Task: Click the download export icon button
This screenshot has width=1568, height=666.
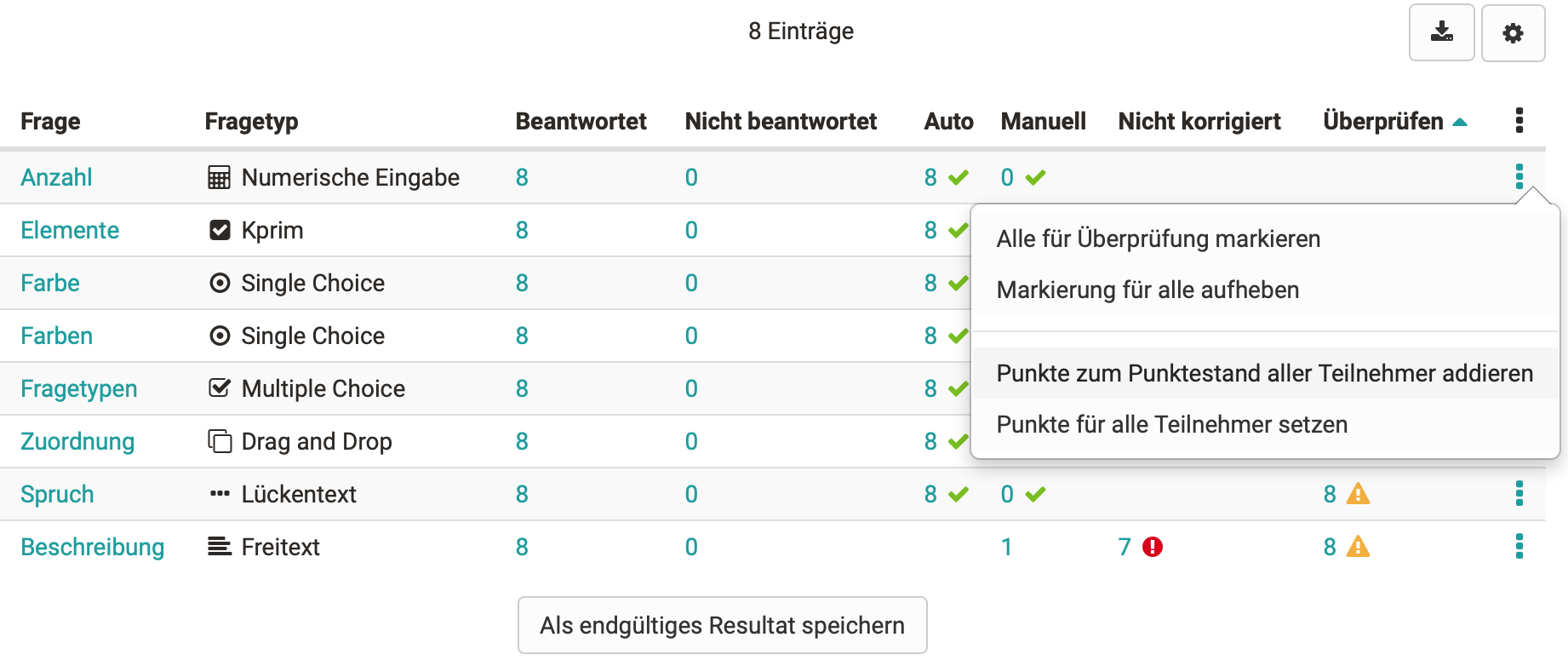Action: 1441,32
